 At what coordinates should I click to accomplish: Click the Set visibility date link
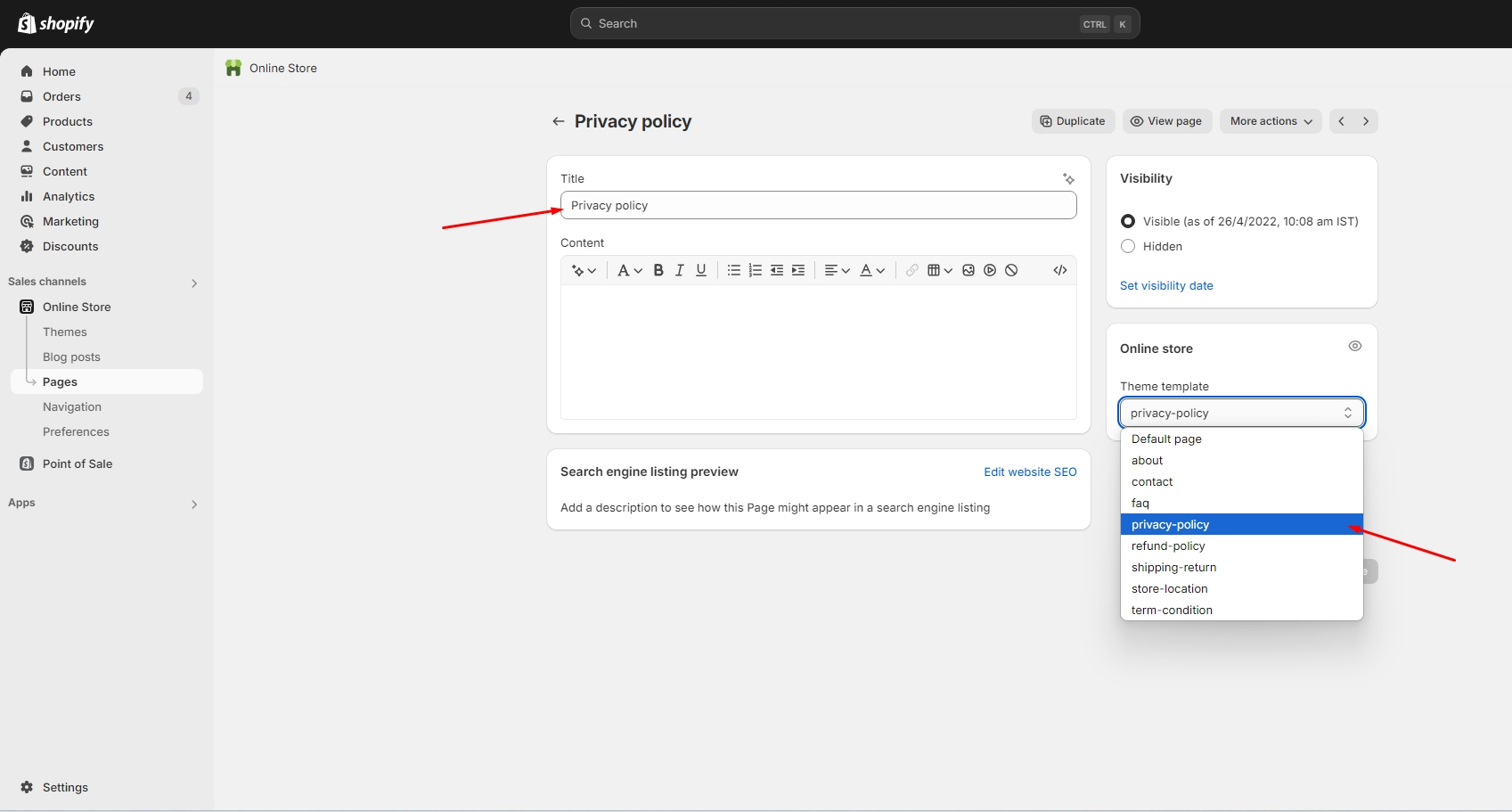click(x=1166, y=285)
